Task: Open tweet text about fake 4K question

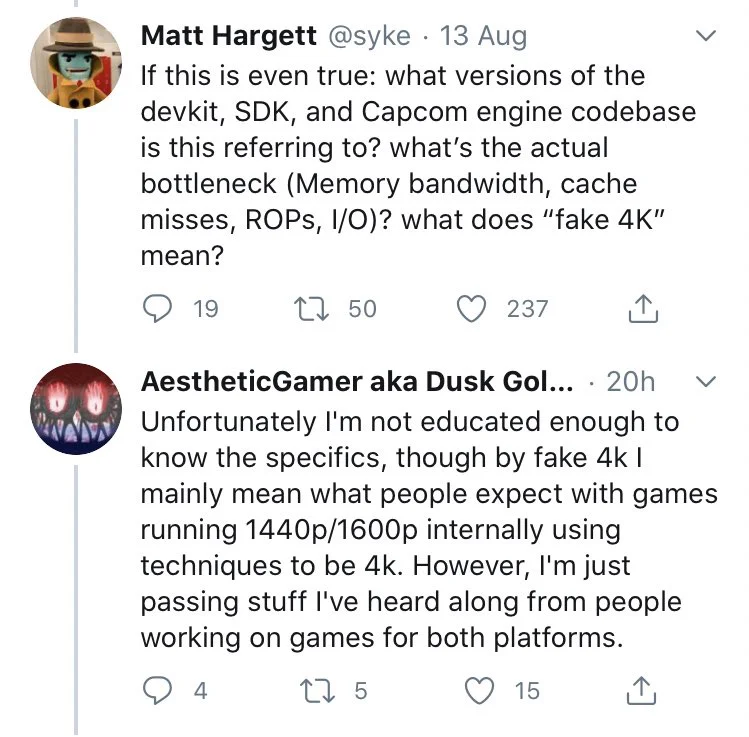Action: (x=418, y=165)
